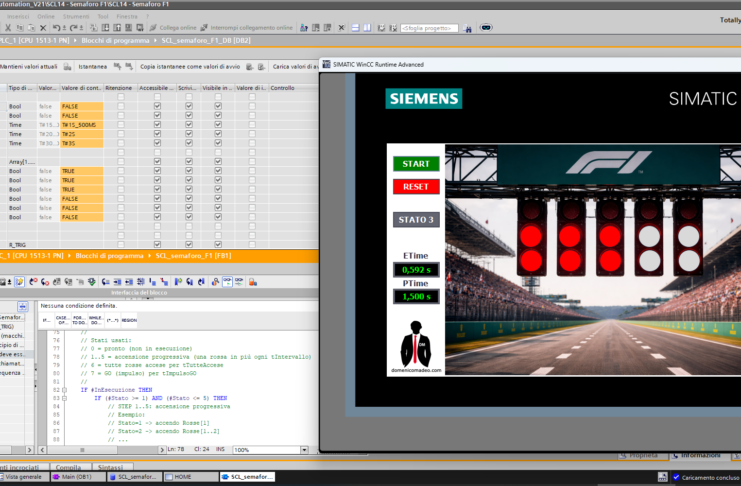This screenshot has width=741, height=486.
Task: Click the code editor horizontal scrollbar thumb
Action: (82, 450)
